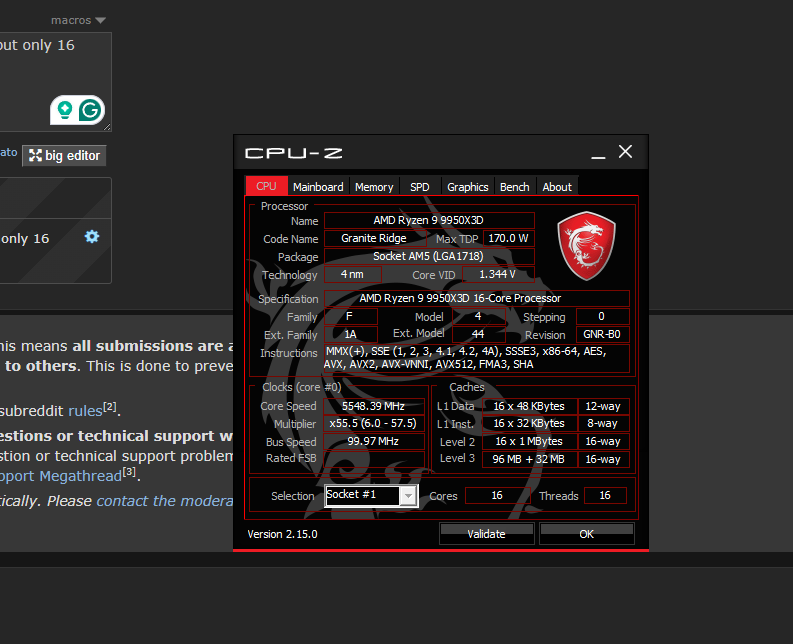Click the Package value Socket AM5 (LGA1718)

tap(429, 256)
